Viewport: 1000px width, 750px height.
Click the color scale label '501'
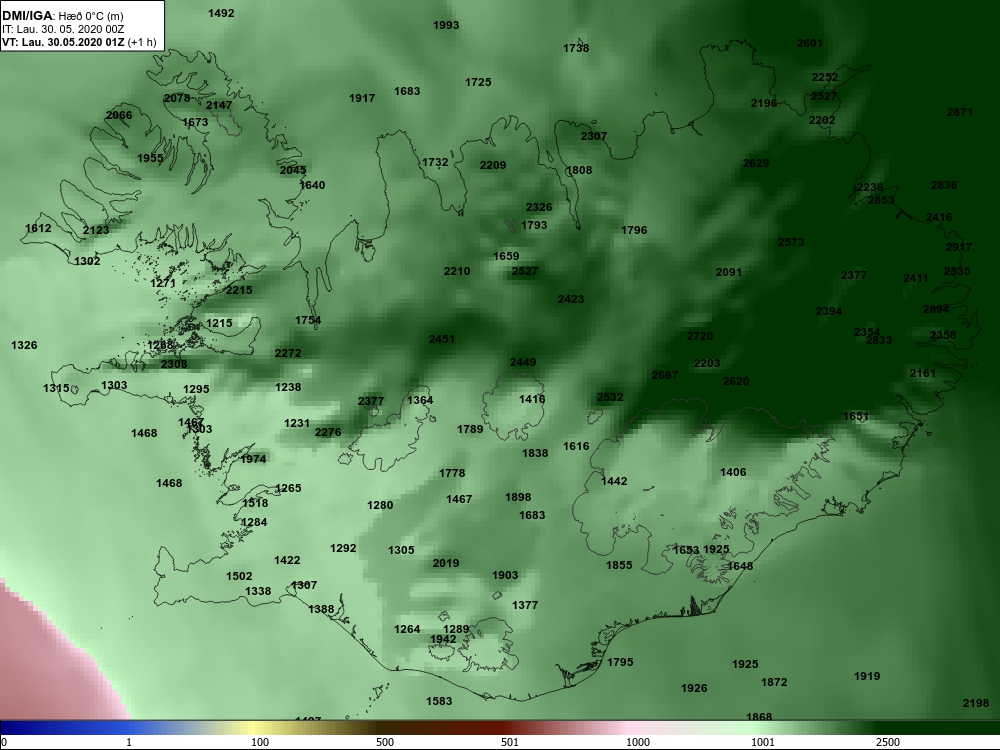pyautogui.click(x=510, y=742)
